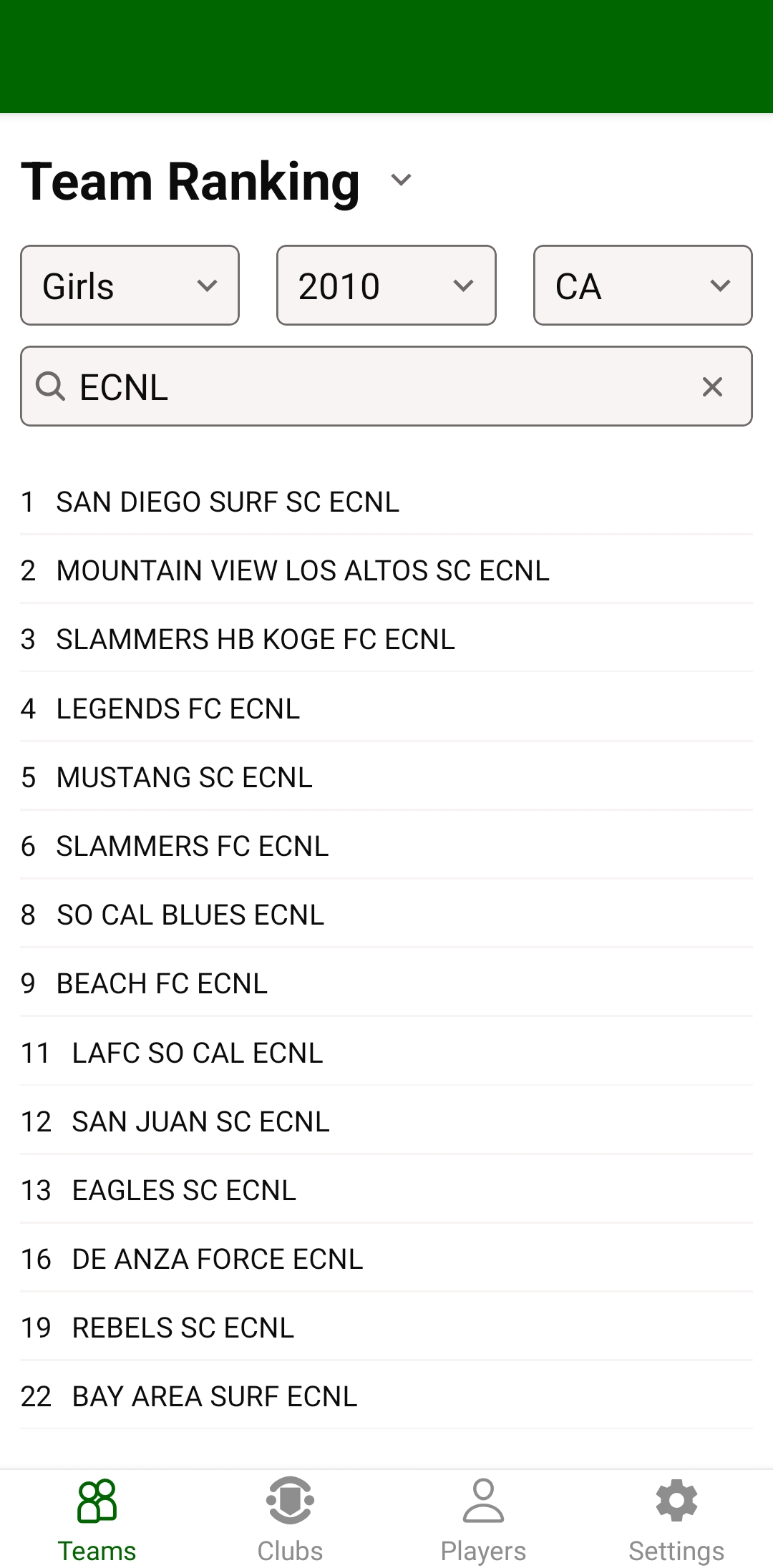Open De Anza Force ECNL
Image resolution: width=773 pixels, height=1568 pixels.
pyautogui.click(x=218, y=1260)
